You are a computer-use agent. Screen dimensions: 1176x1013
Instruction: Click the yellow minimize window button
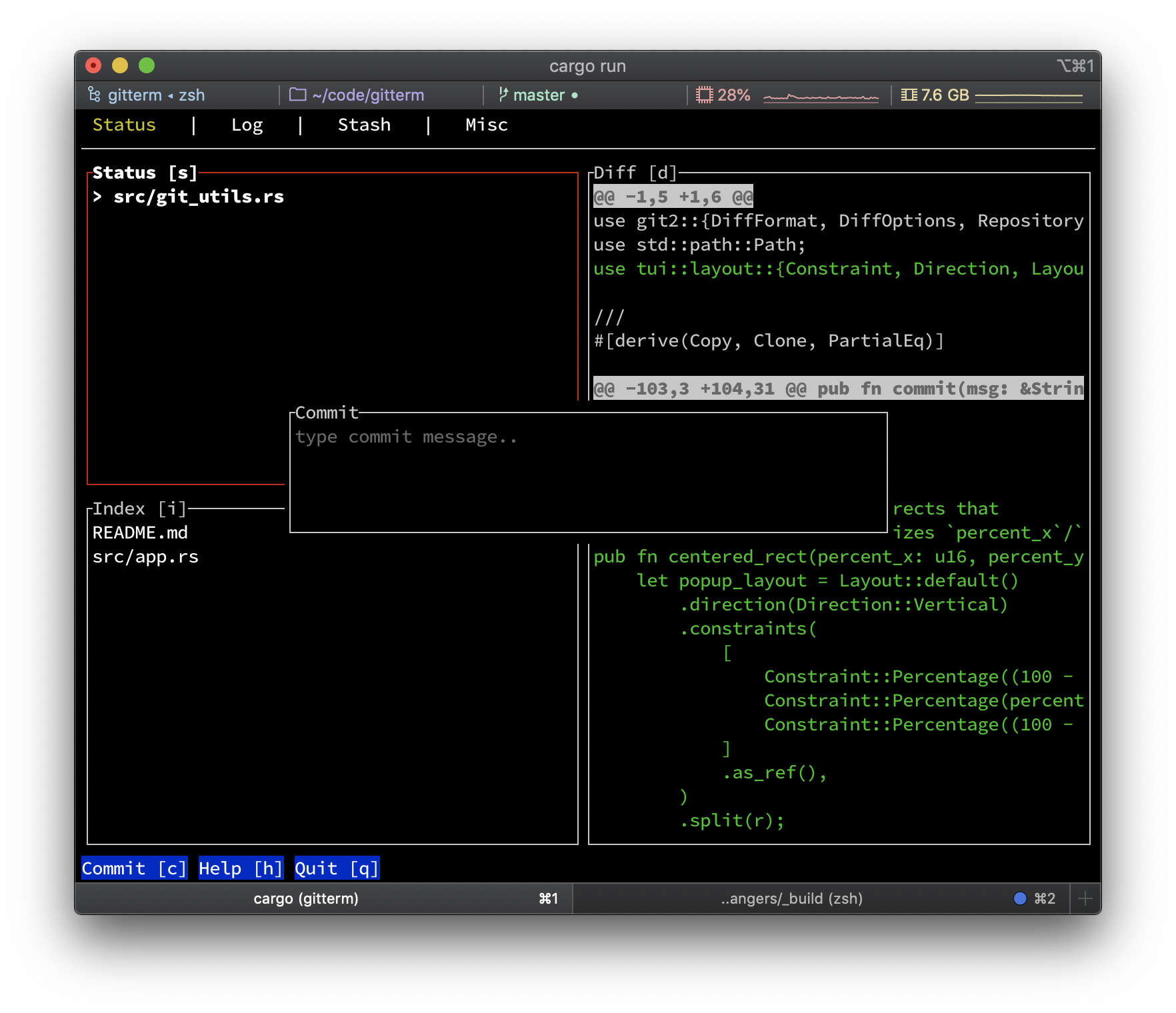tap(120, 65)
